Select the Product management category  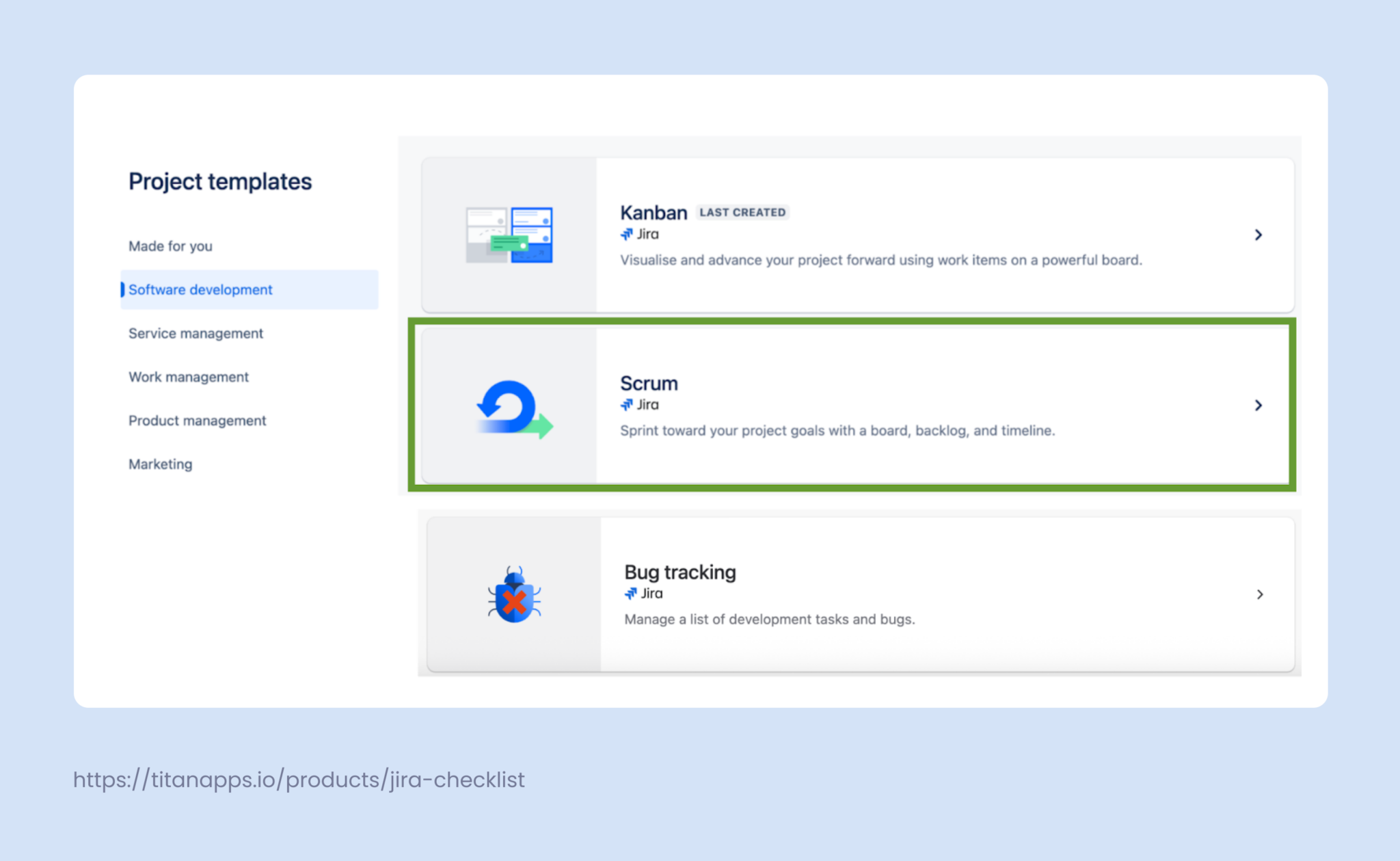pyautogui.click(x=197, y=420)
